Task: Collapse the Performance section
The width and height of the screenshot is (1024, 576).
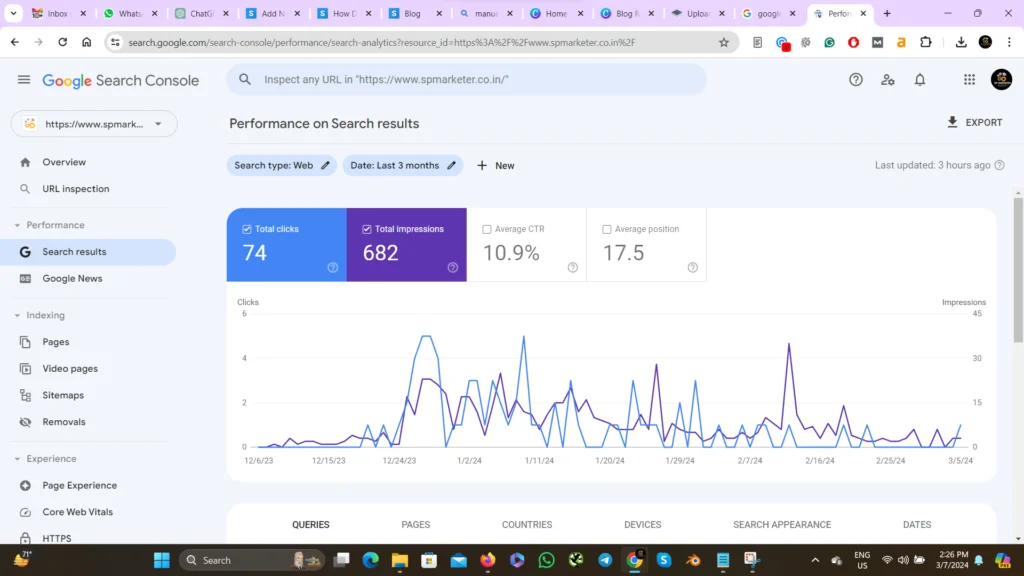Action: [x=18, y=225]
